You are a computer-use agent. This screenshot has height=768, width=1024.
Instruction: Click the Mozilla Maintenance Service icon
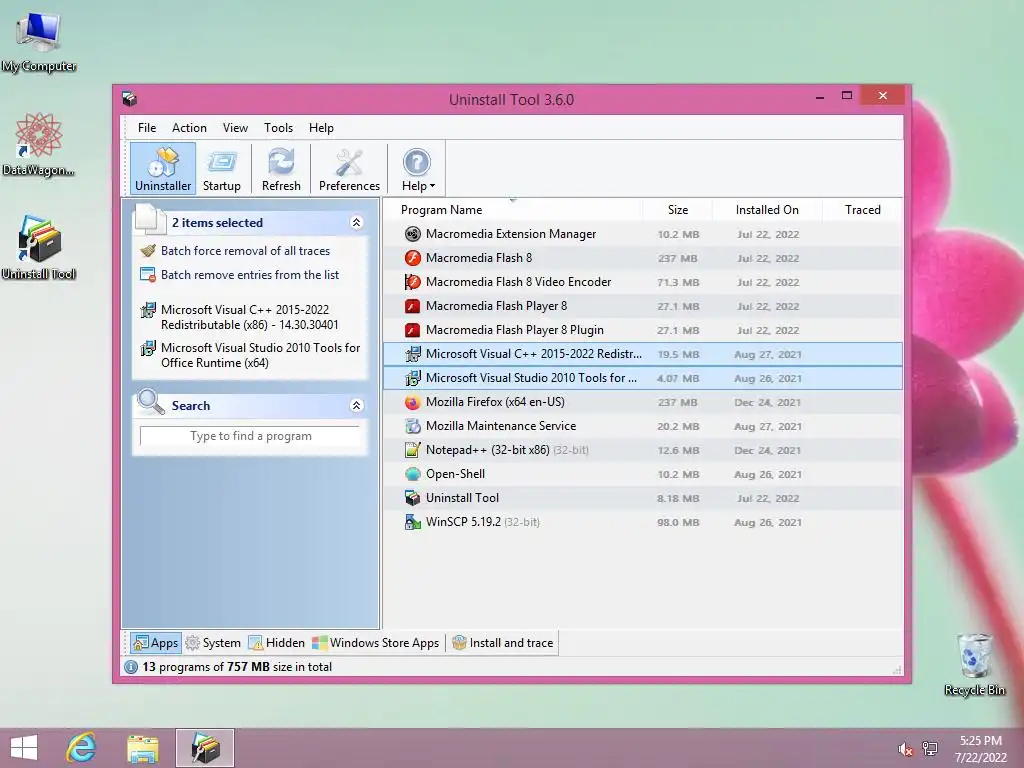[412, 426]
